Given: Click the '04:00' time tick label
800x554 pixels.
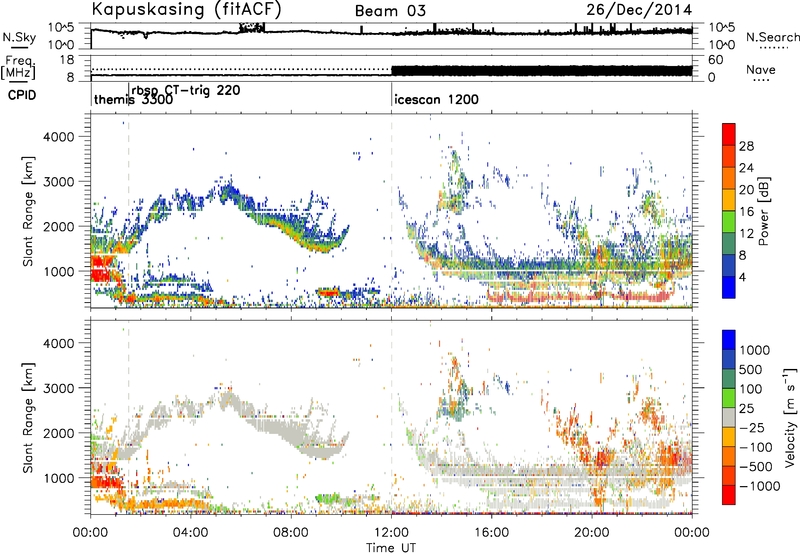Looking at the screenshot, I should [x=191, y=533].
